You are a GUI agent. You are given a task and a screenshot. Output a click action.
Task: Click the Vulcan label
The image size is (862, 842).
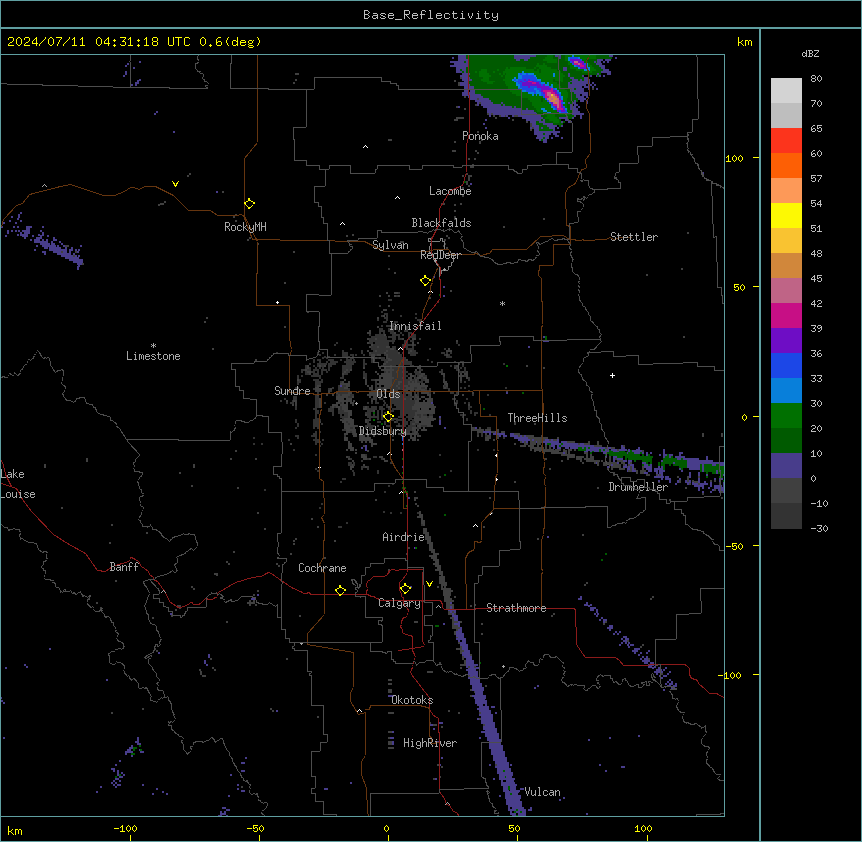[542, 792]
